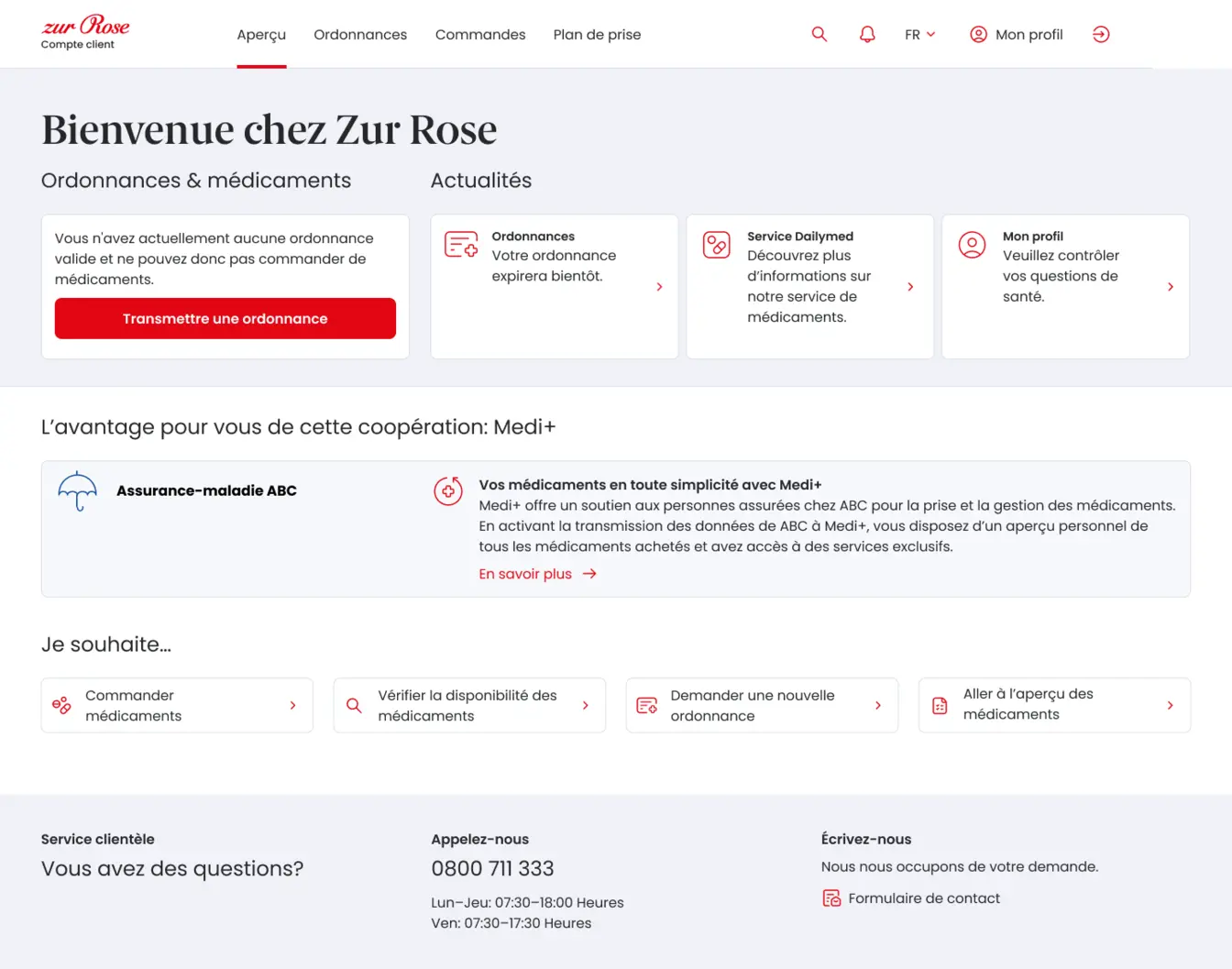Click the Zur Rose logo
1232x969 pixels.
click(85, 26)
